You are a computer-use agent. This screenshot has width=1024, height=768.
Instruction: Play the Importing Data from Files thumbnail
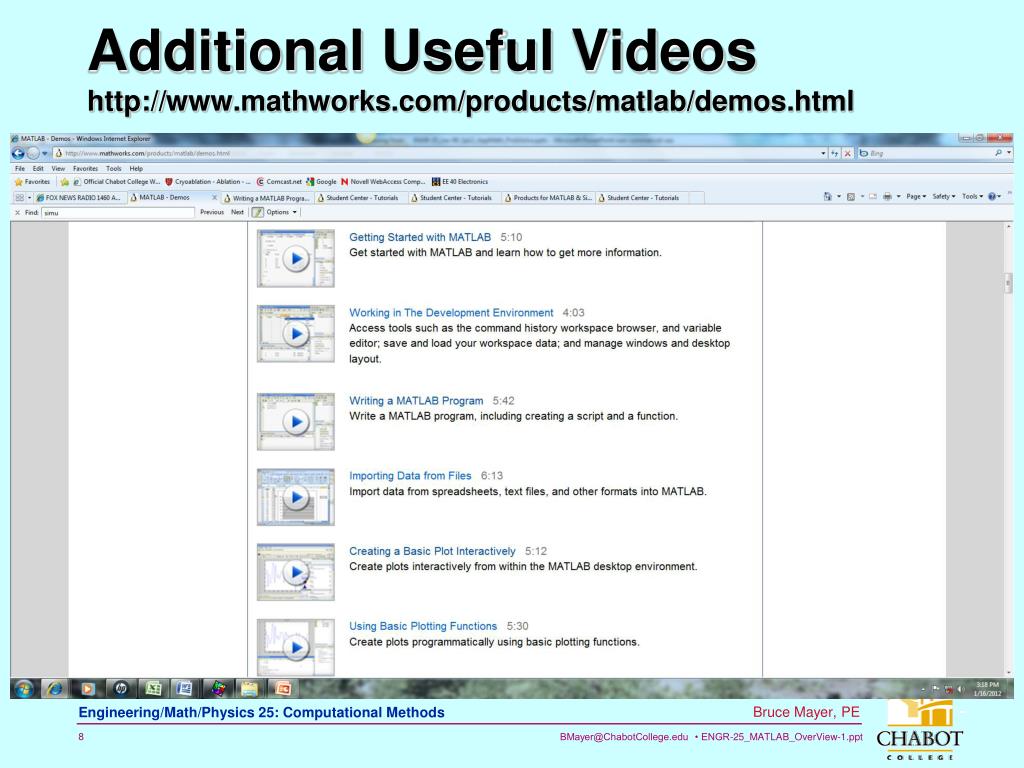[x=296, y=497]
